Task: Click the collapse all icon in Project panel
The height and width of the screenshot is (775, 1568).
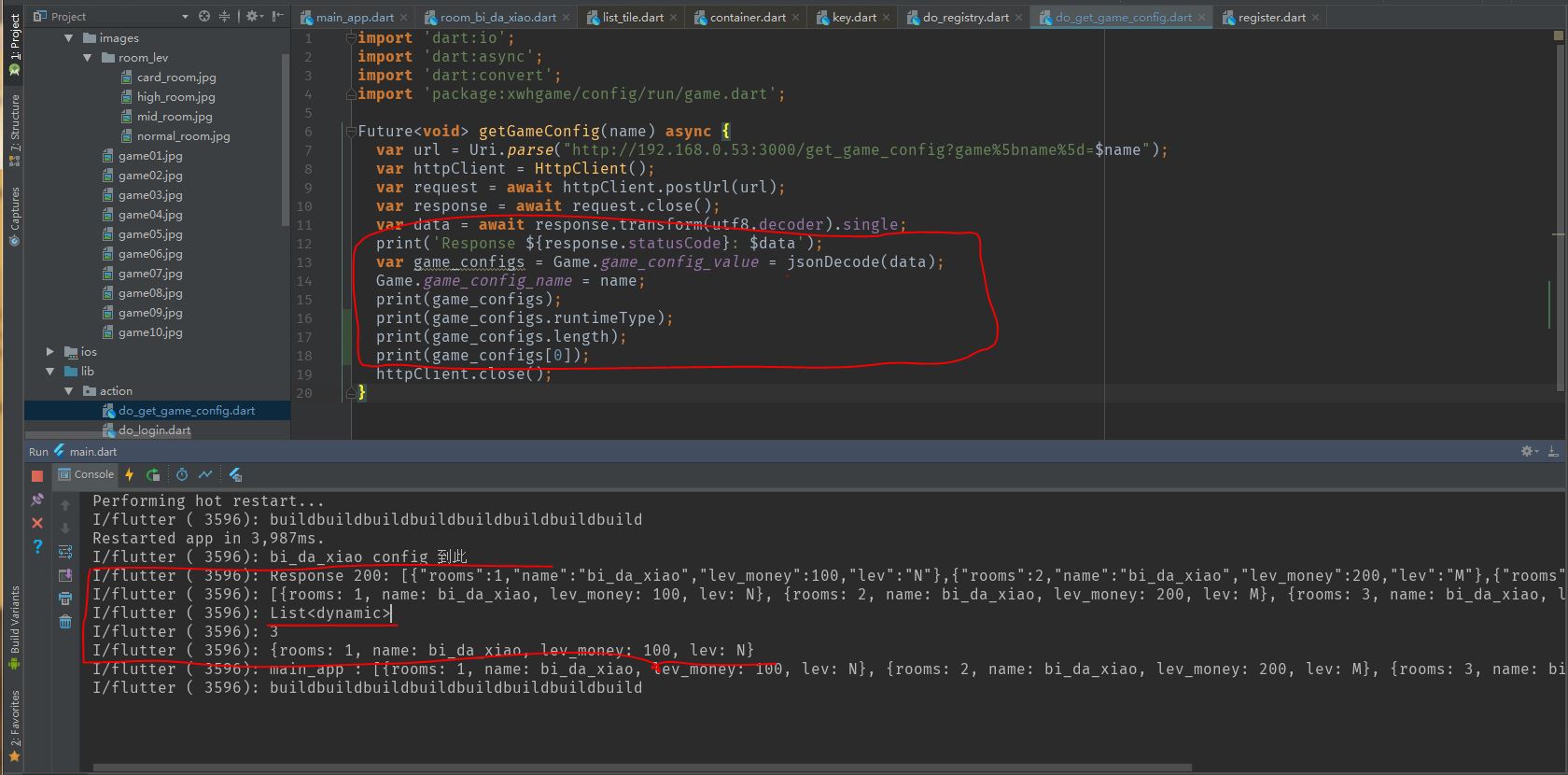Action: pyautogui.click(x=224, y=17)
